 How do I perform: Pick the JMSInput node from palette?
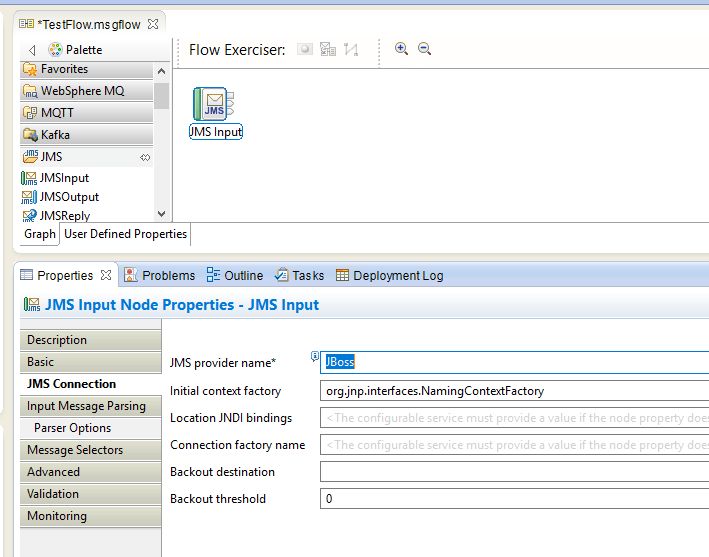[x=55, y=178]
